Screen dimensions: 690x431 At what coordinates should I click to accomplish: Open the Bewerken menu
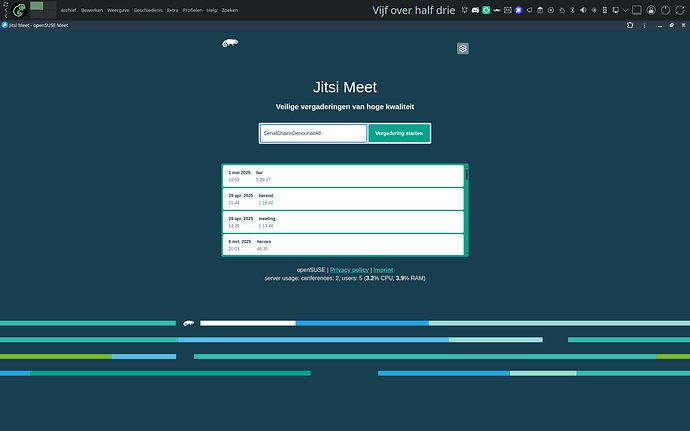pos(92,10)
